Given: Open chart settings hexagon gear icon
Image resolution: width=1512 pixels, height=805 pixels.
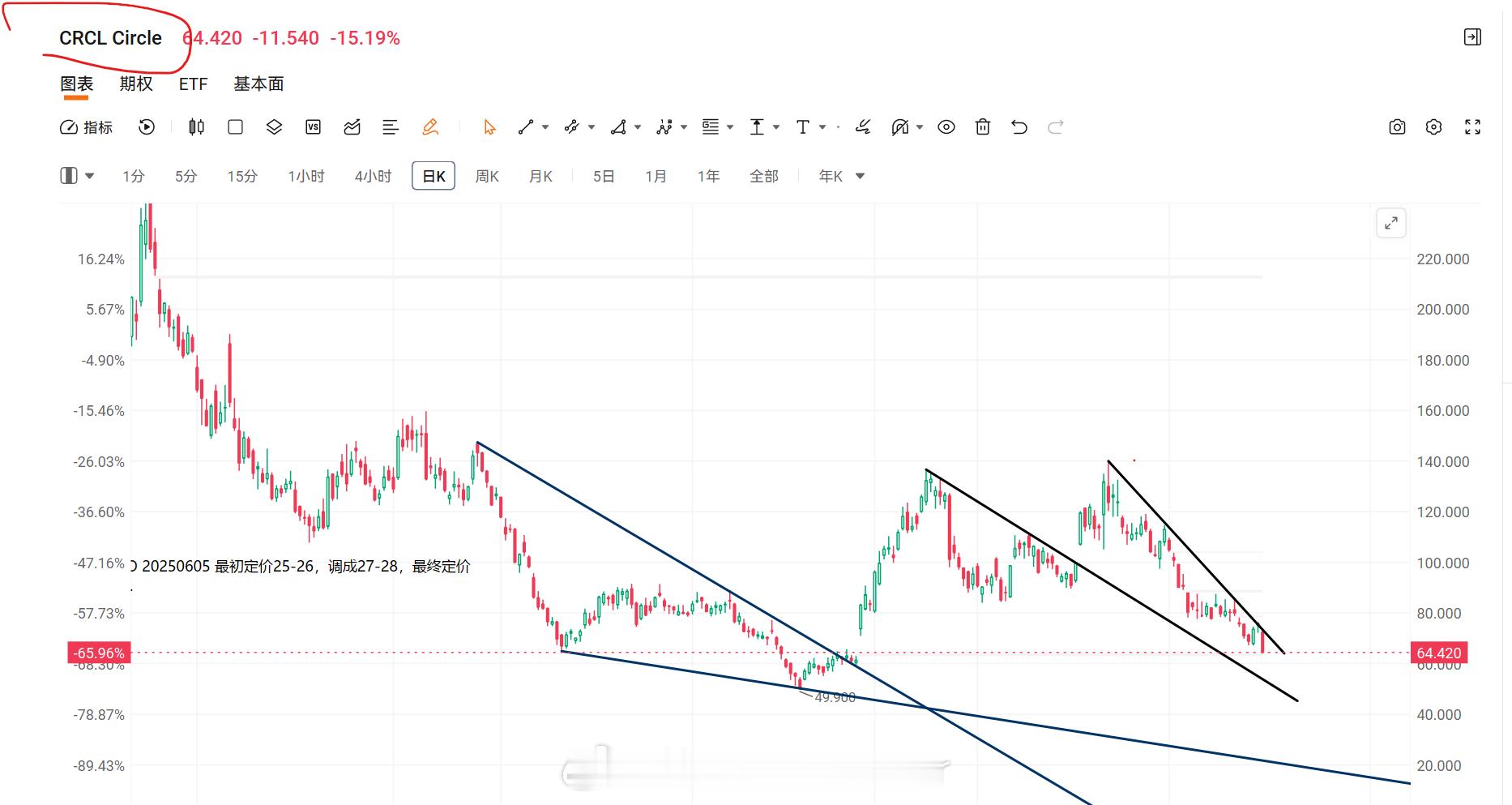Looking at the screenshot, I should [1434, 127].
